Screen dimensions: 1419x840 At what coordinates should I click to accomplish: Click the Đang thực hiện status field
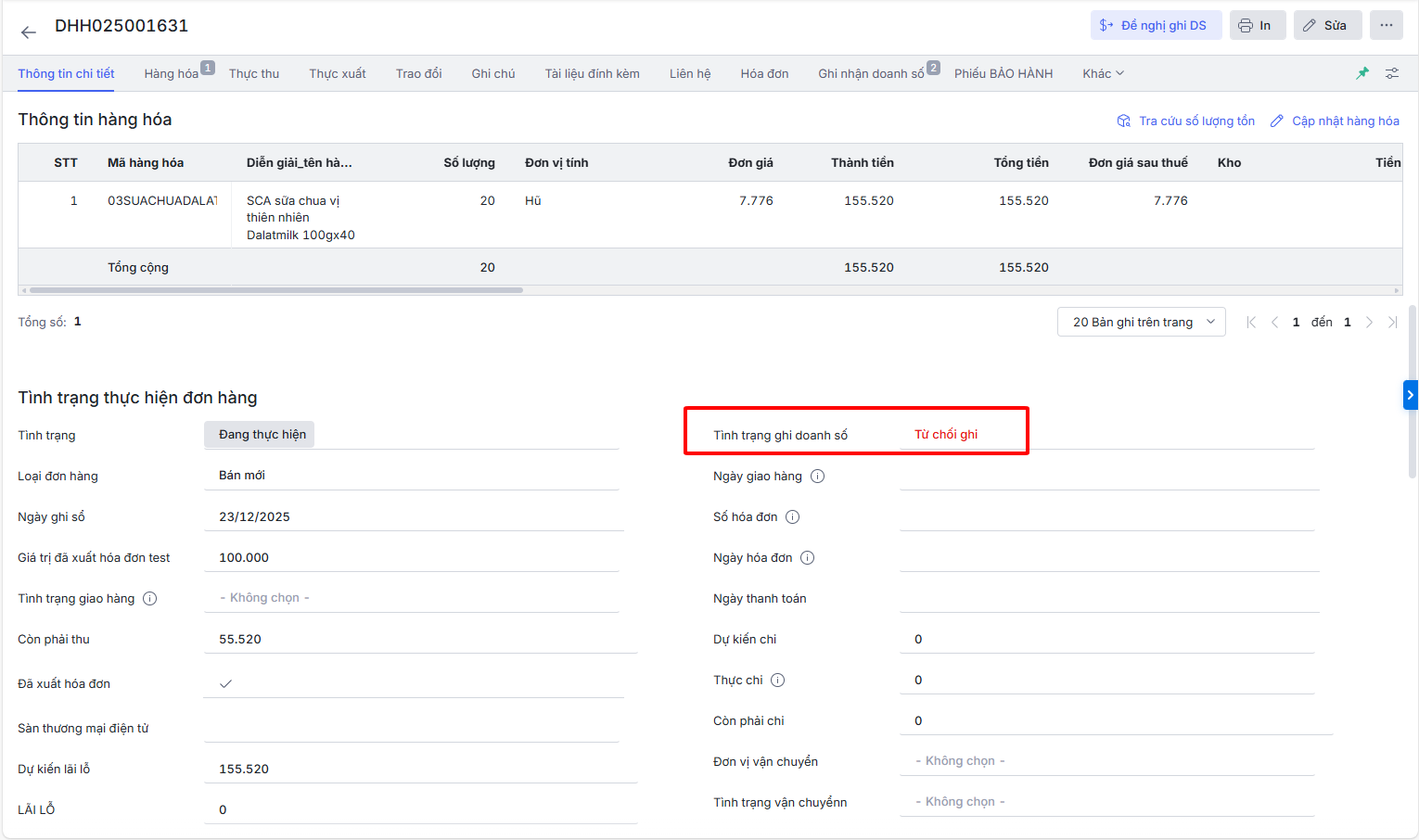coord(261,435)
